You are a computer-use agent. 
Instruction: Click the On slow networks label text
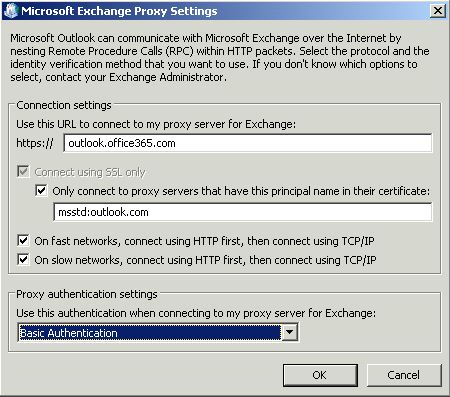(x=205, y=260)
